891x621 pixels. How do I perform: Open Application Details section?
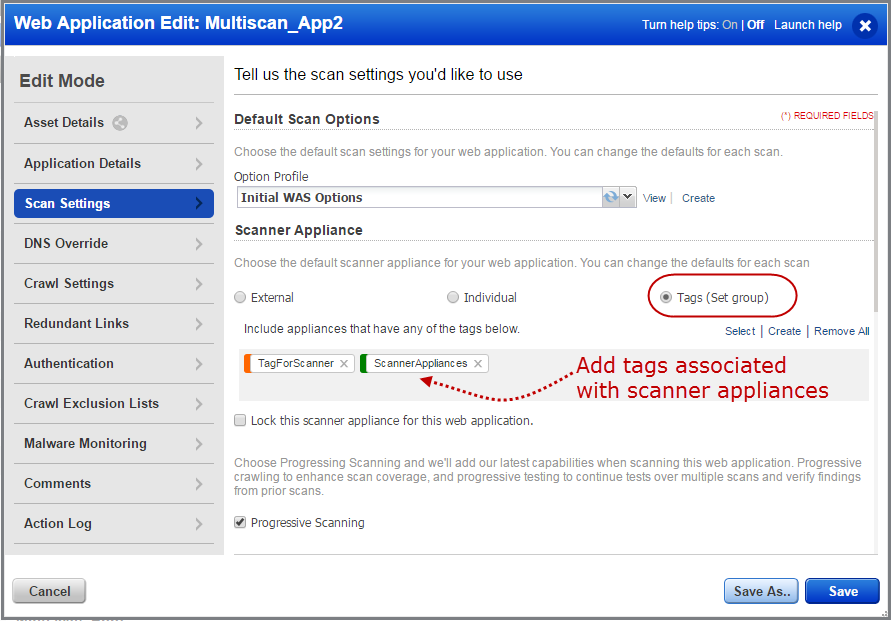pyautogui.click(x=114, y=164)
